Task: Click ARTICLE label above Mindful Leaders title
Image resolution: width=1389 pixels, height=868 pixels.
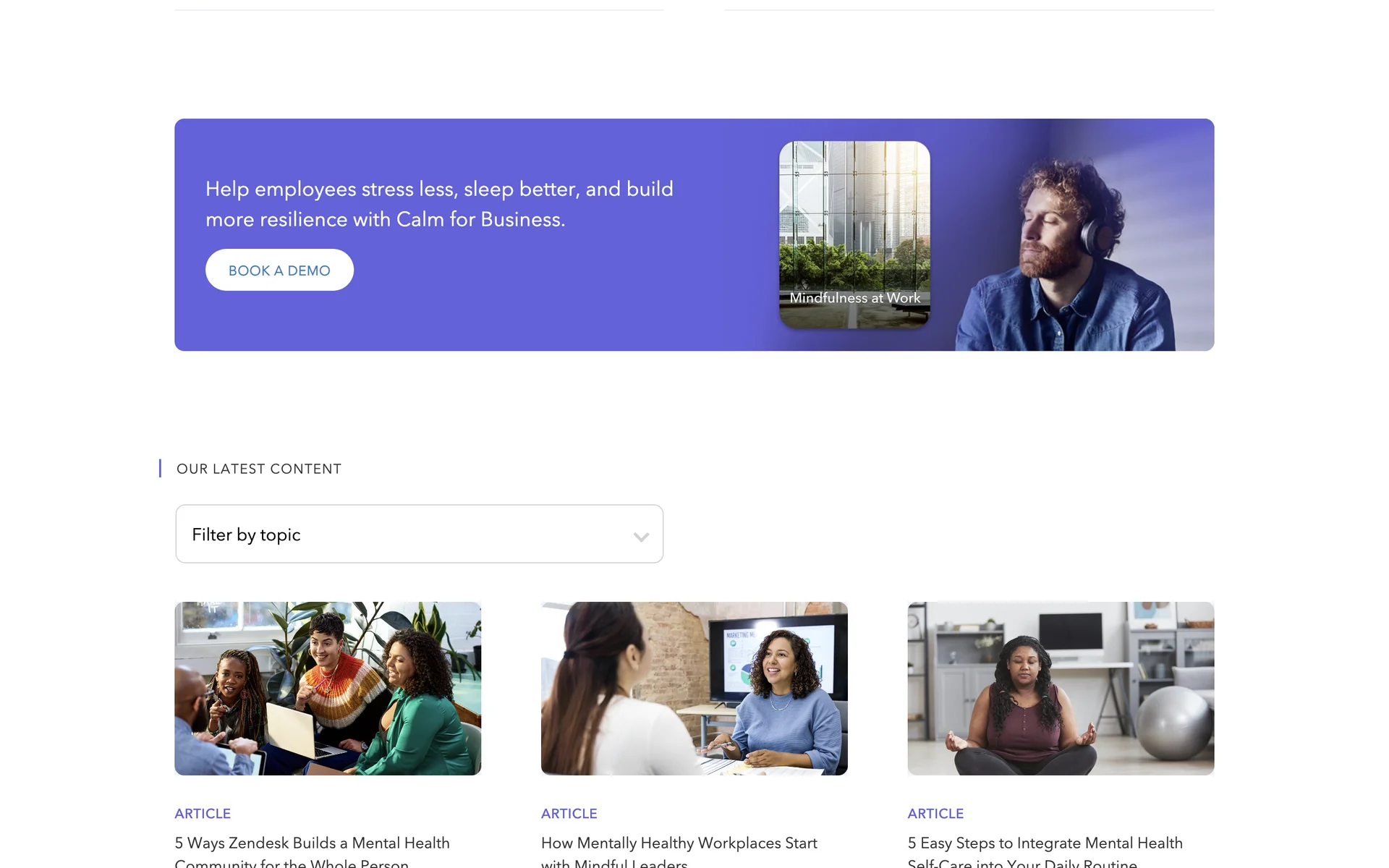Action: [569, 814]
